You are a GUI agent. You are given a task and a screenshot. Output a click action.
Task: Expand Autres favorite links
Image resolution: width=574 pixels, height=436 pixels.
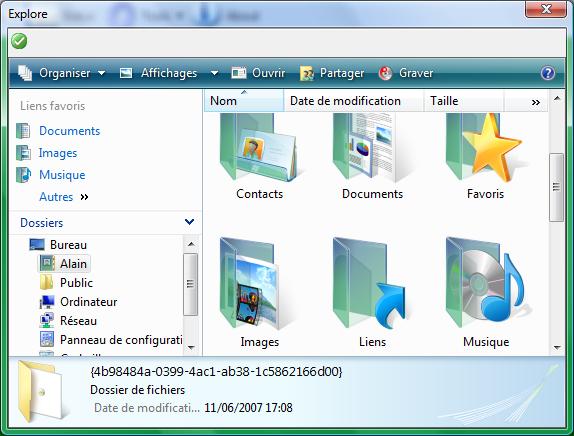[x=64, y=197]
